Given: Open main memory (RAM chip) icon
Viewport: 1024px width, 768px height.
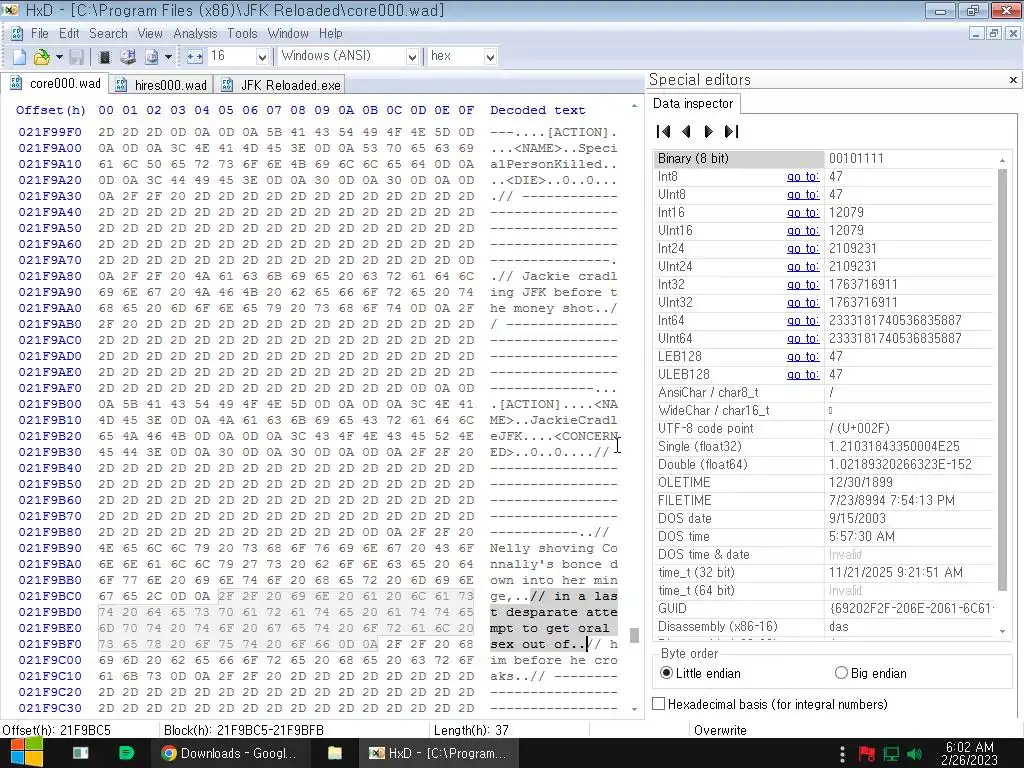Looking at the screenshot, I should [104, 57].
